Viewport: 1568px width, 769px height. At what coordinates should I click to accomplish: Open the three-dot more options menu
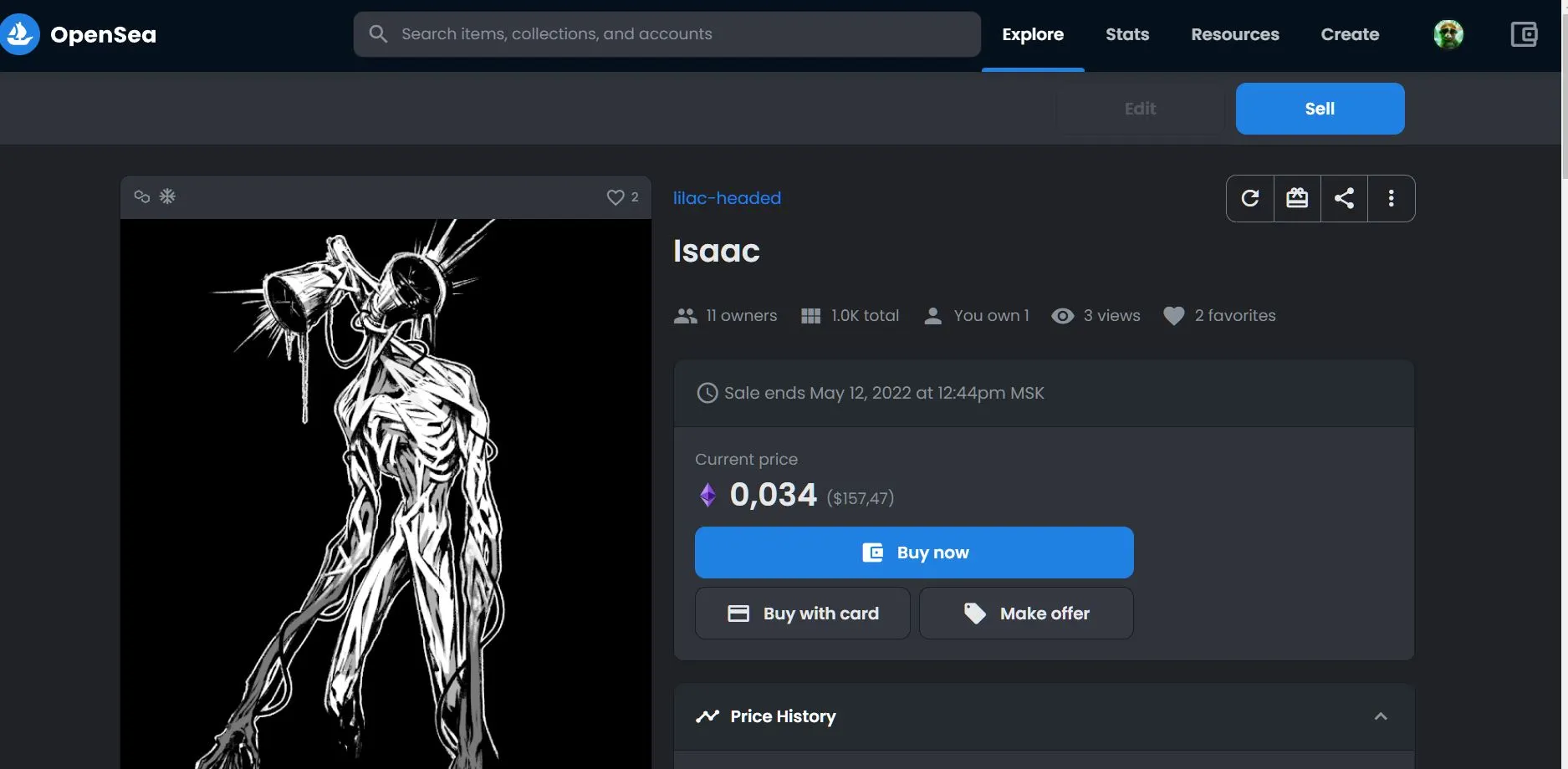pyautogui.click(x=1392, y=198)
